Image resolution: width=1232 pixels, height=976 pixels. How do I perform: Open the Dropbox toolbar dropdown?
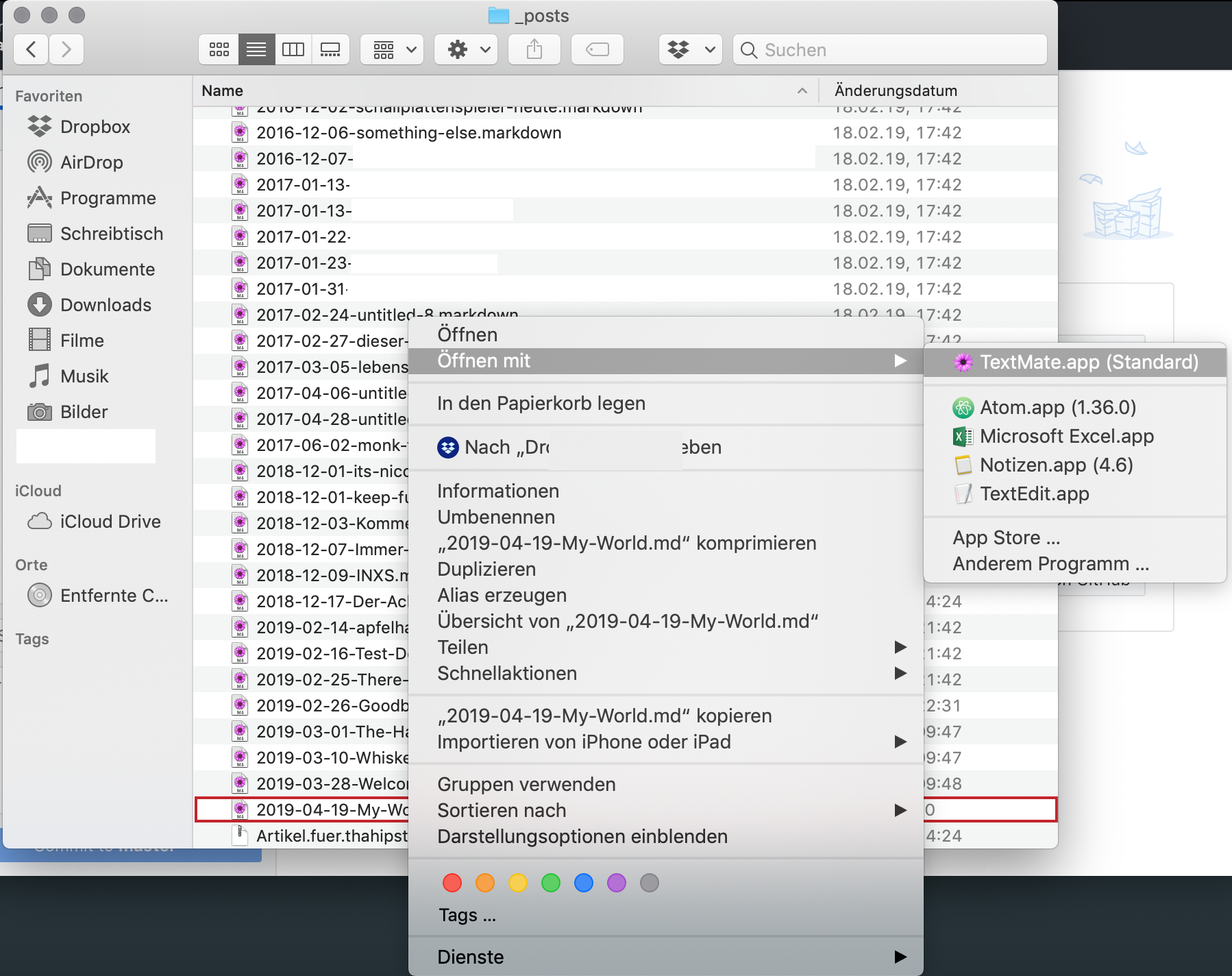coord(691,50)
